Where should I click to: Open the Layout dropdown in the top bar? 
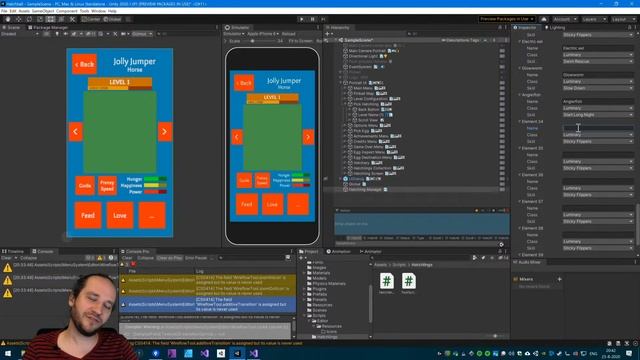coord(623,19)
